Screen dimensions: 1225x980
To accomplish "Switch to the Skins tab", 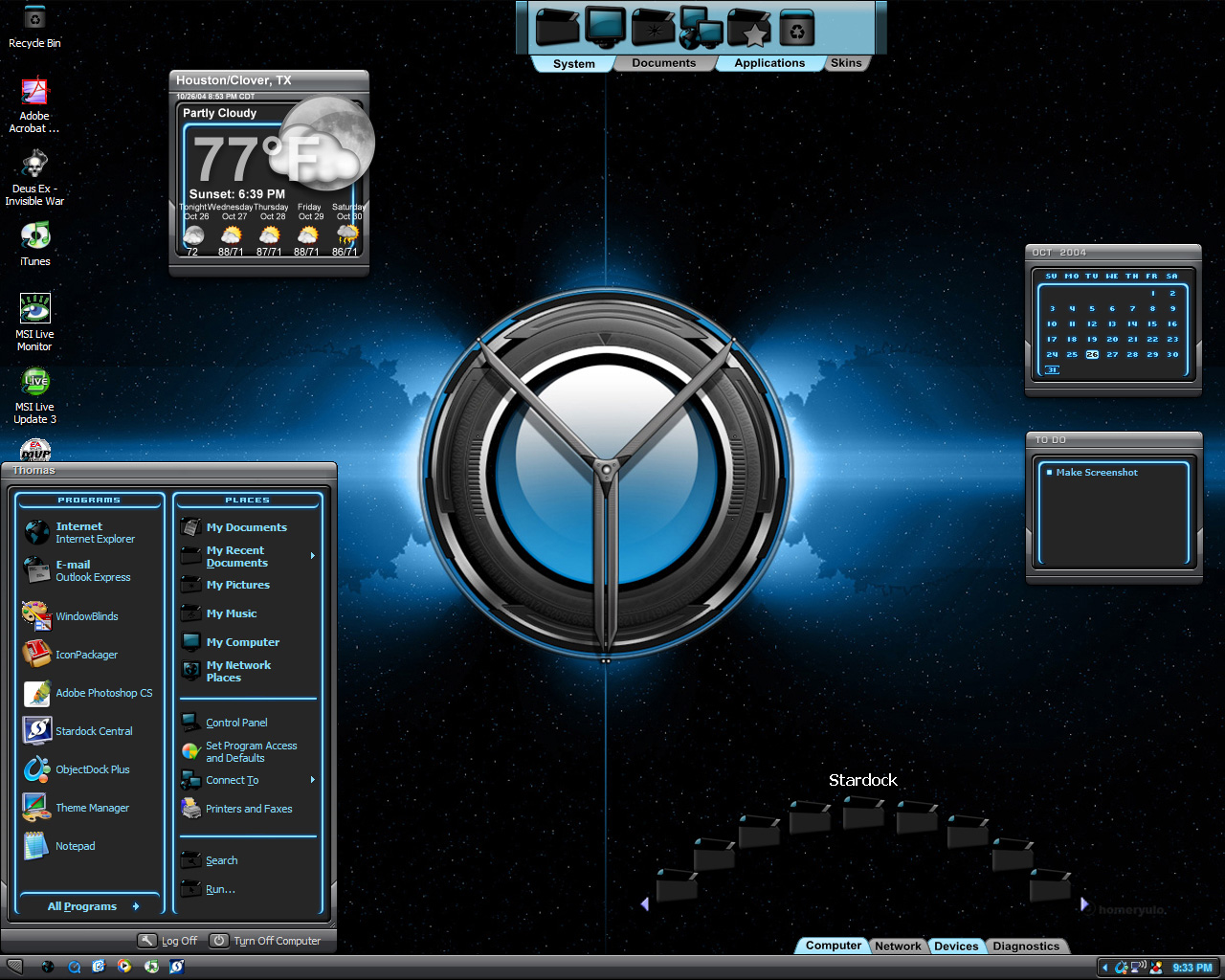I will tap(846, 63).
